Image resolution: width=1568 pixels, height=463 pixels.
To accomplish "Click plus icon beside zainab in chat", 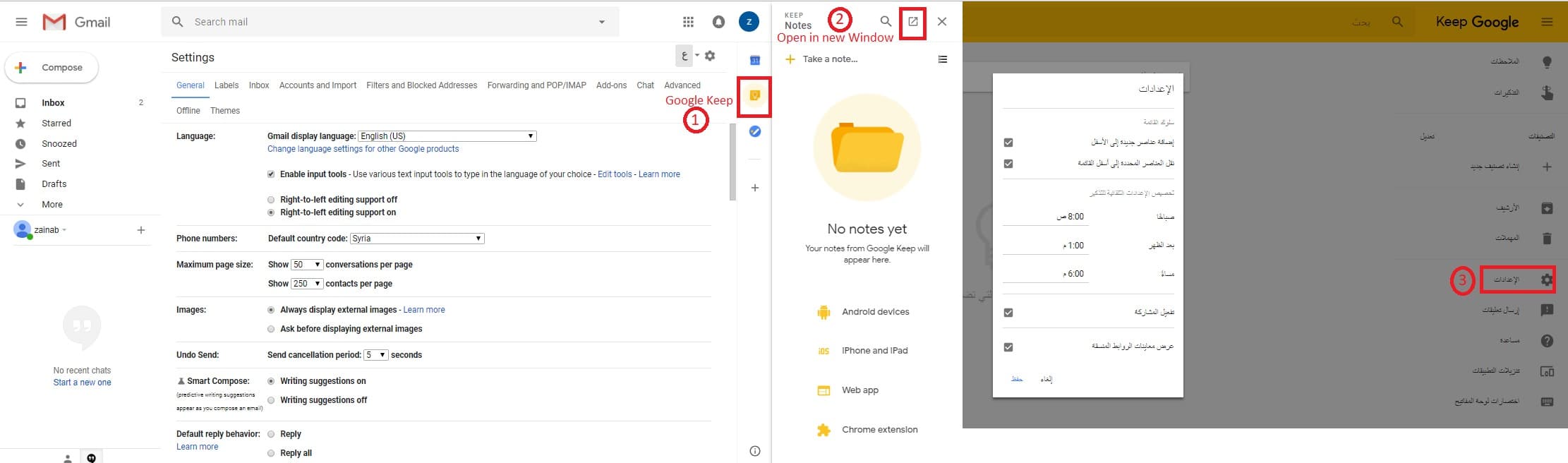I will point(141,230).
